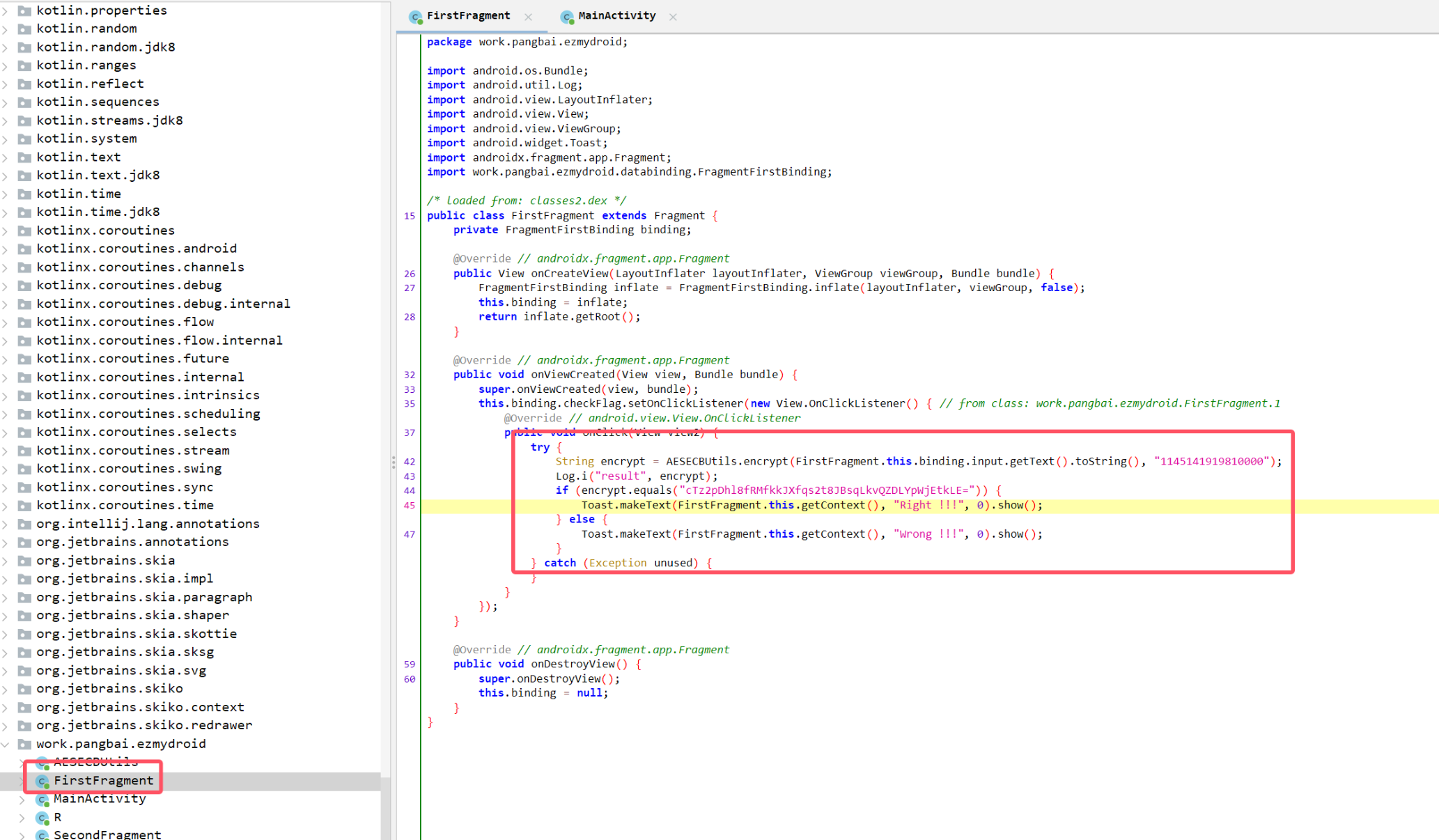1439x840 pixels.
Task: Click the MainActivity class icon in tree
Action: tap(43, 800)
